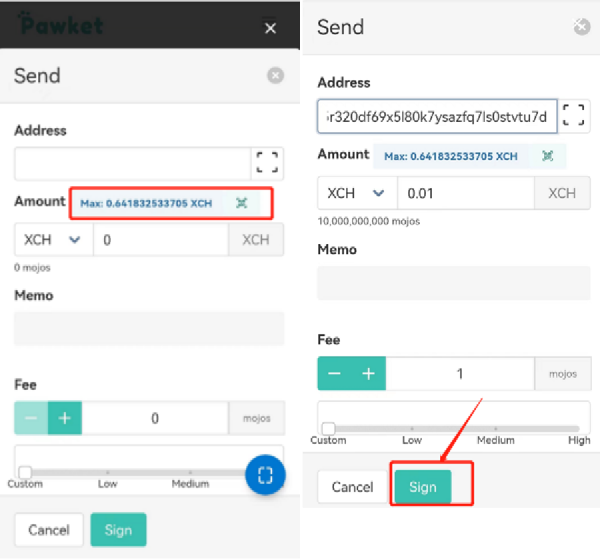600x559 pixels.
Task: Scan QR code beside right filled Address field
Action: (573, 116)
